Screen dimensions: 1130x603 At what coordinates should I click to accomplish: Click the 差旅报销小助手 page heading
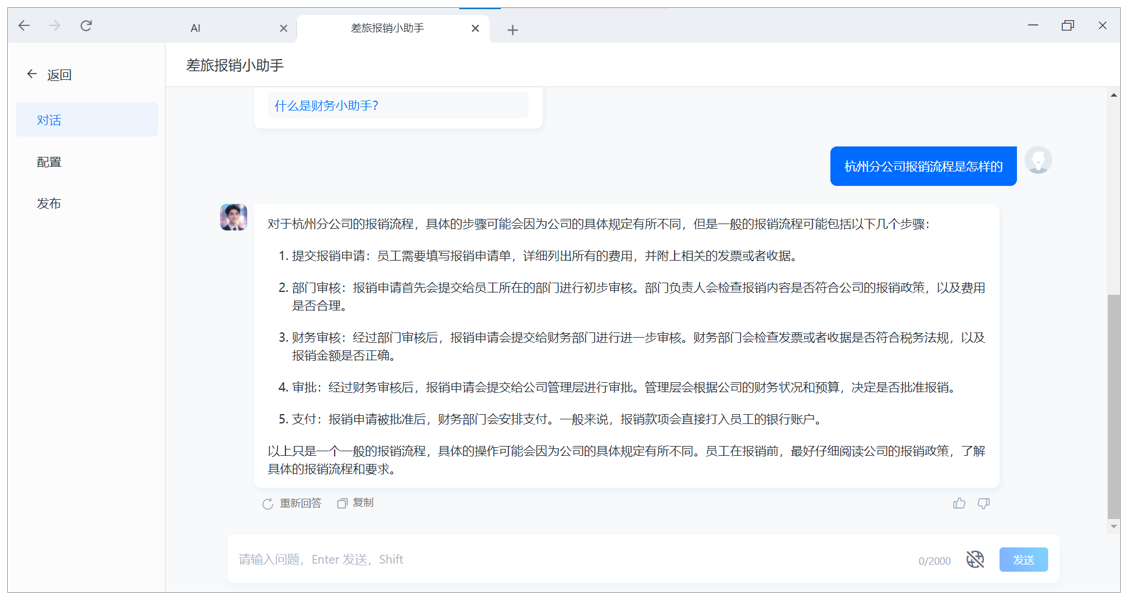pos(235,65)
